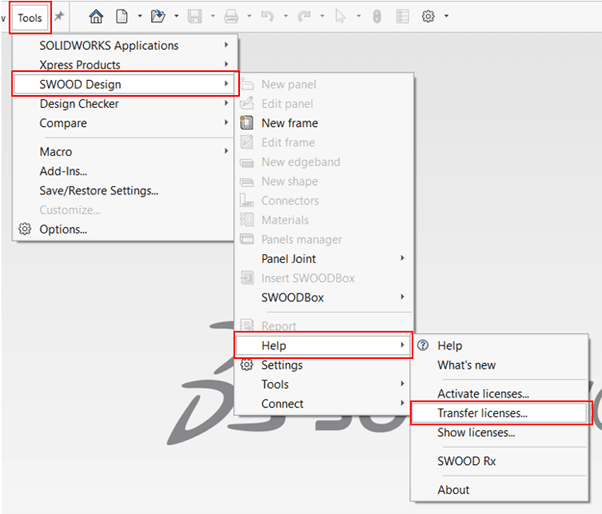The height and width of the screenshot is (514, 602).
Task: Open Tools submenu in SWOOD Design
Action: coord(324,384)
